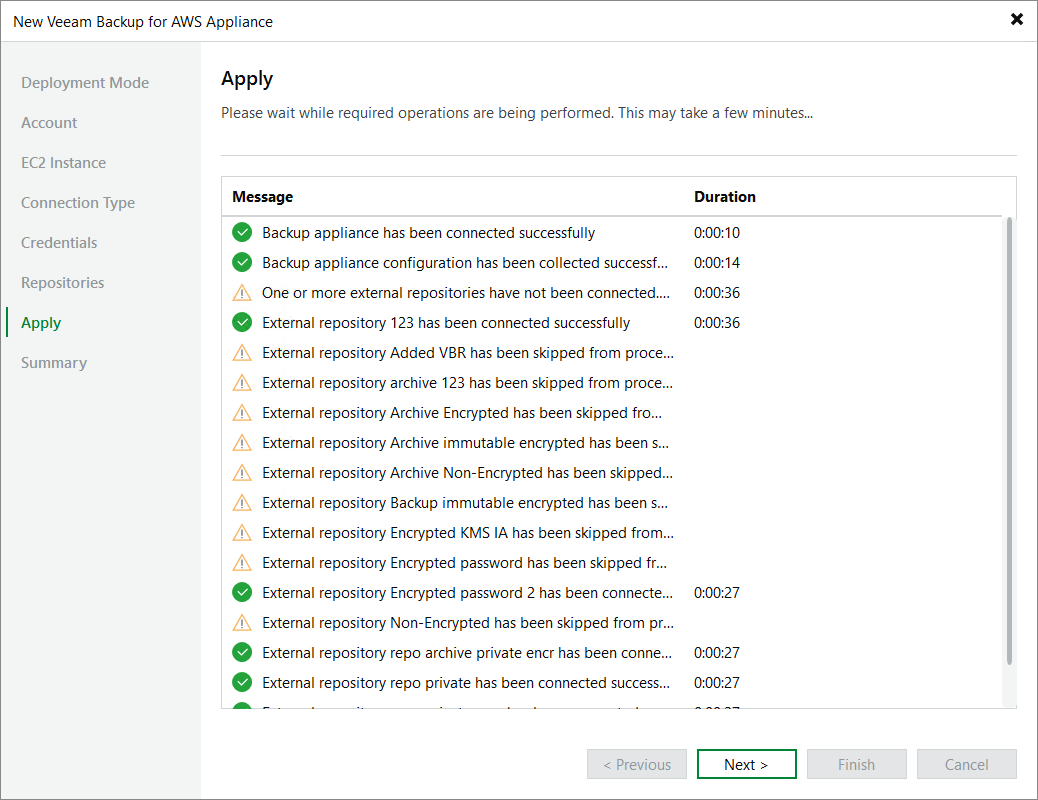Click success icon for 'Backup appliance has been connected'

242,232
